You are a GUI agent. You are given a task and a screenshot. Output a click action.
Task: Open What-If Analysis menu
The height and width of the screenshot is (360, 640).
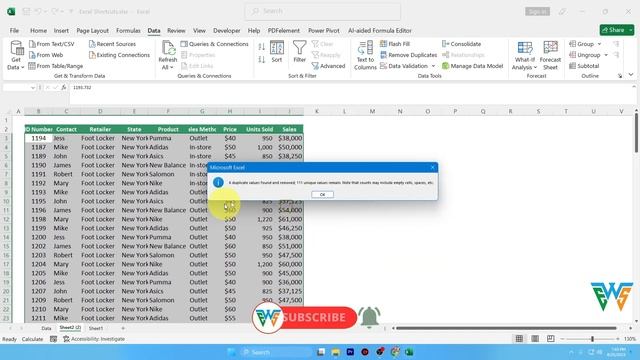(x=524, y=56)
